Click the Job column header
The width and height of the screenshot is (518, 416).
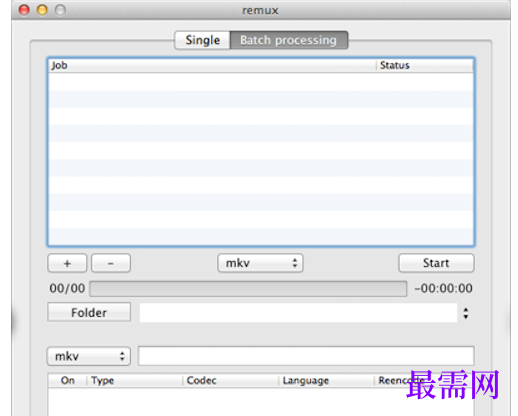click(213, 65)
